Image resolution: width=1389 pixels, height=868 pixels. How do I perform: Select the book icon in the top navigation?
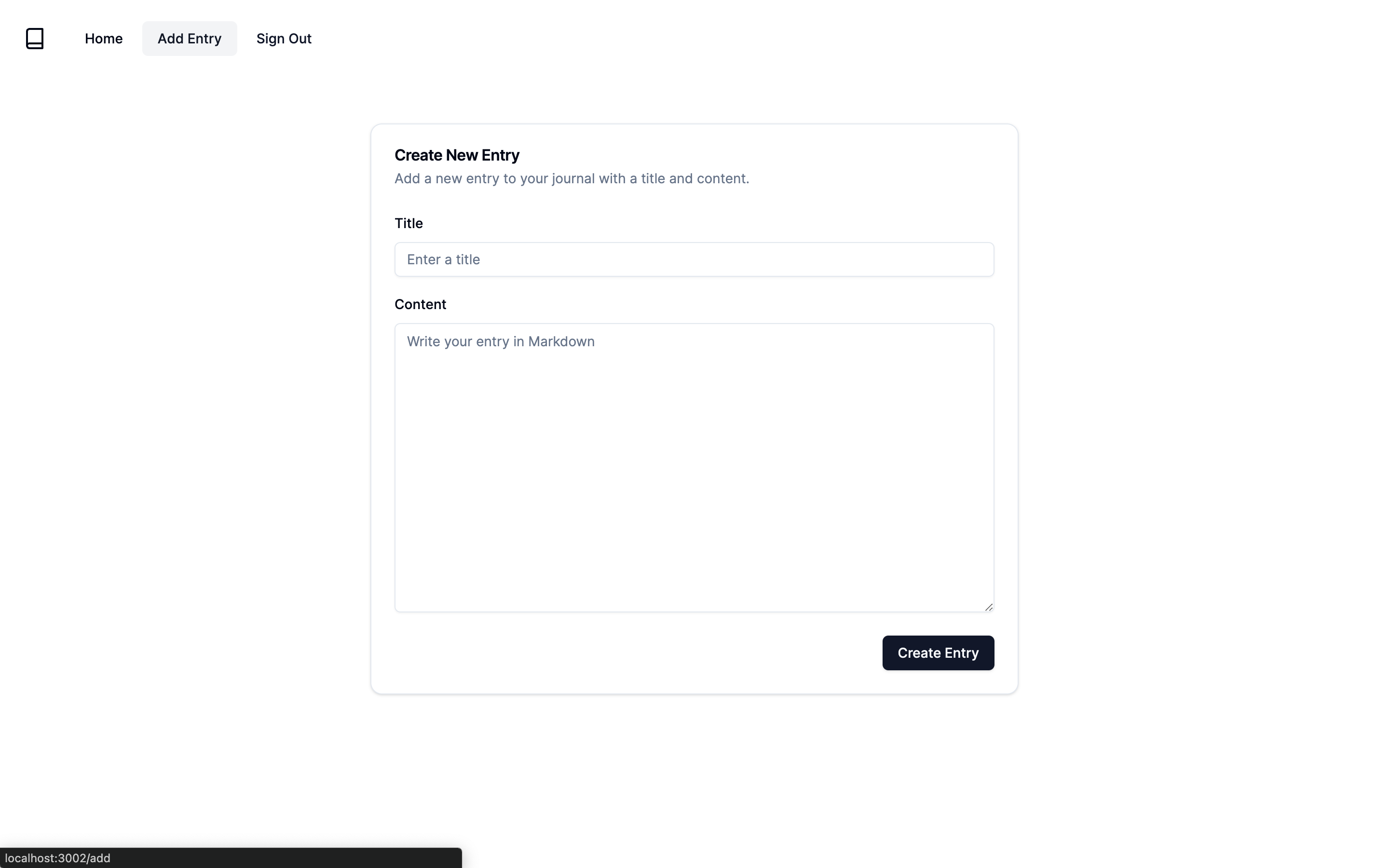[x=35, y=38]
